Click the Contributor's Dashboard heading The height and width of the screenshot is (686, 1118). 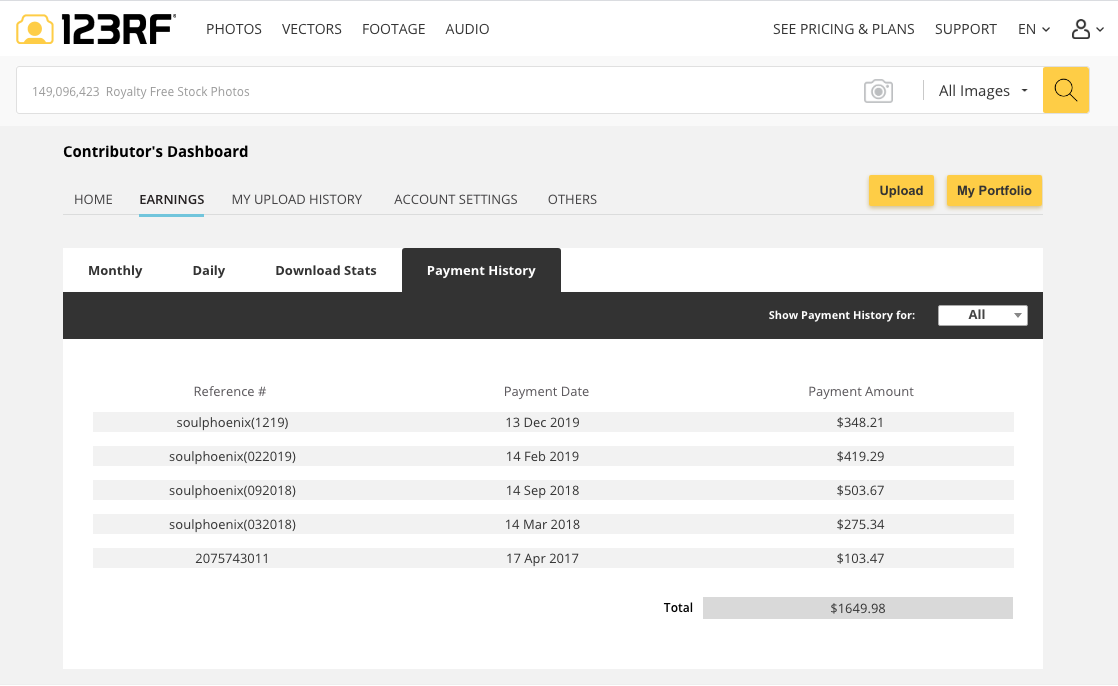155,152
